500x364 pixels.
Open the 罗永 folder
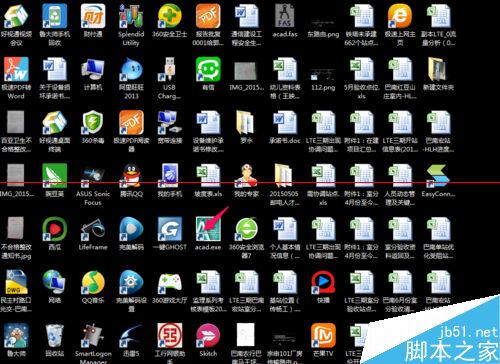[246, 122]
